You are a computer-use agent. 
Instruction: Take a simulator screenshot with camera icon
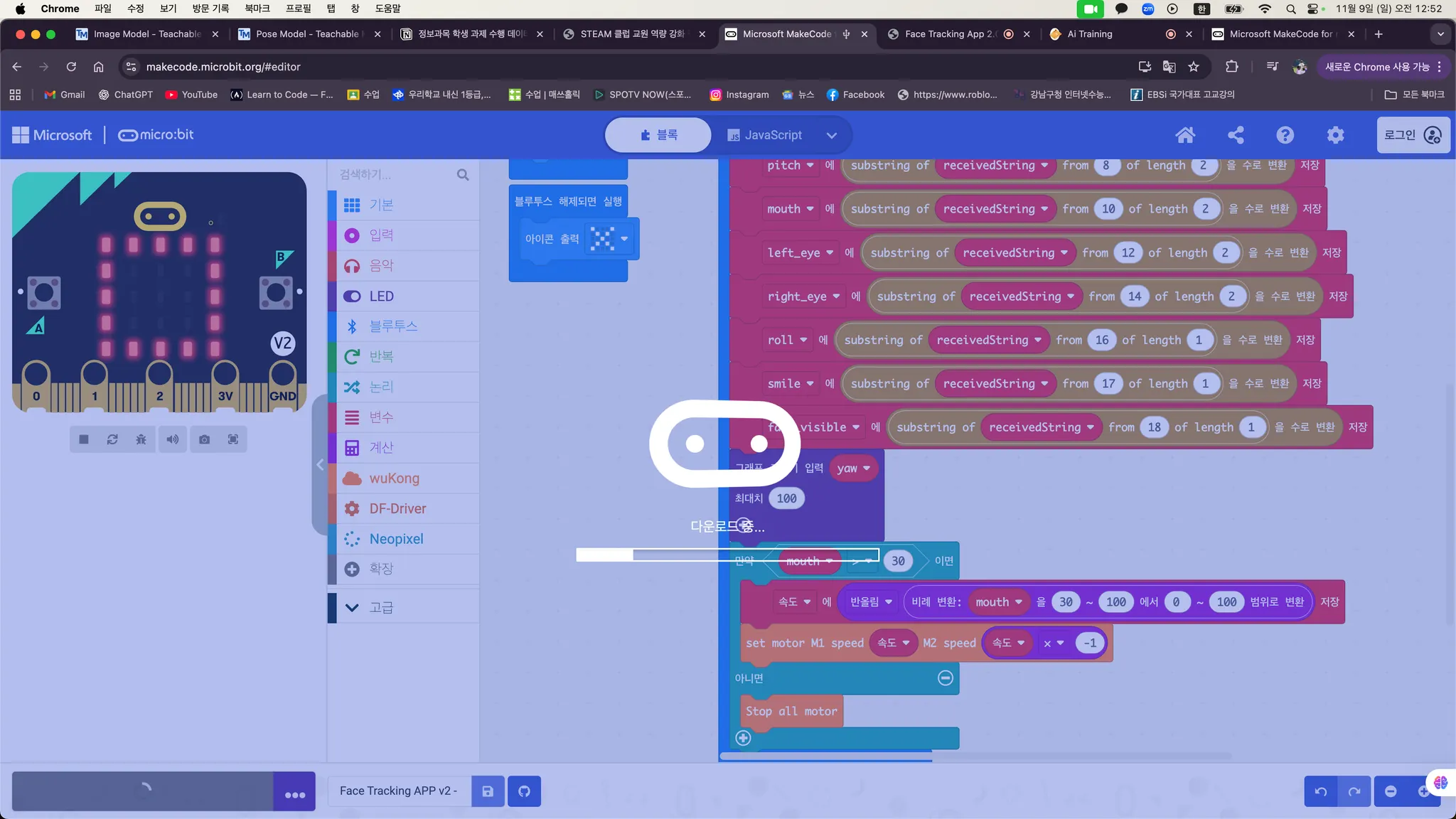pos(204,439)
